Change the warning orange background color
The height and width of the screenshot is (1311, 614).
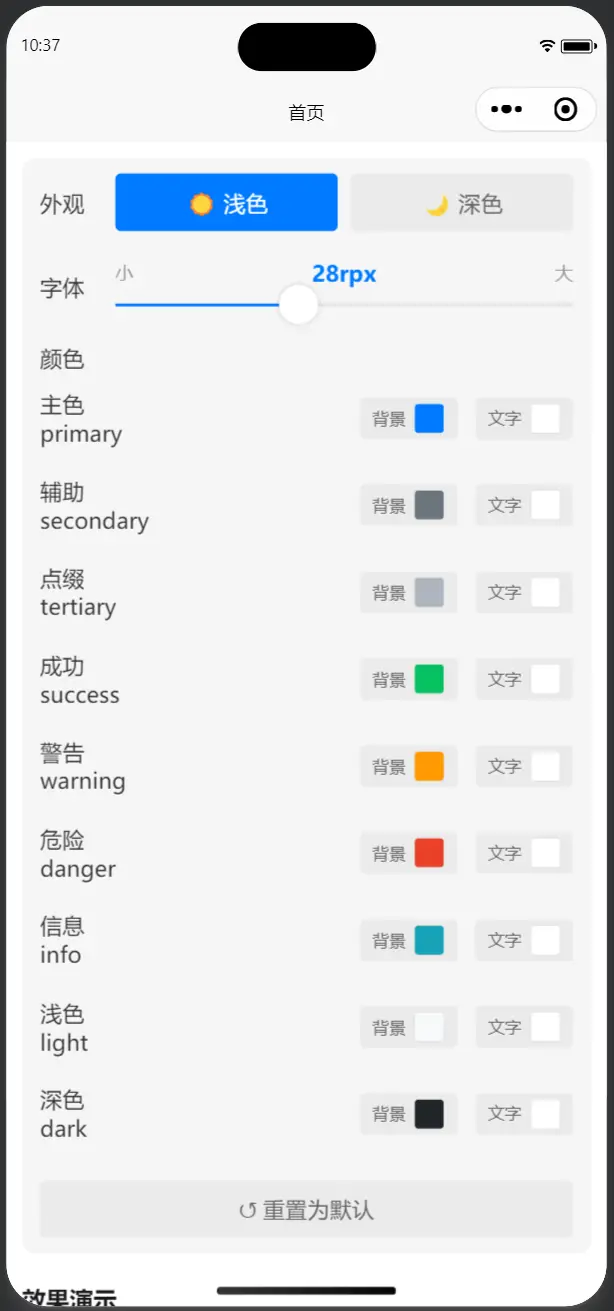429,767
